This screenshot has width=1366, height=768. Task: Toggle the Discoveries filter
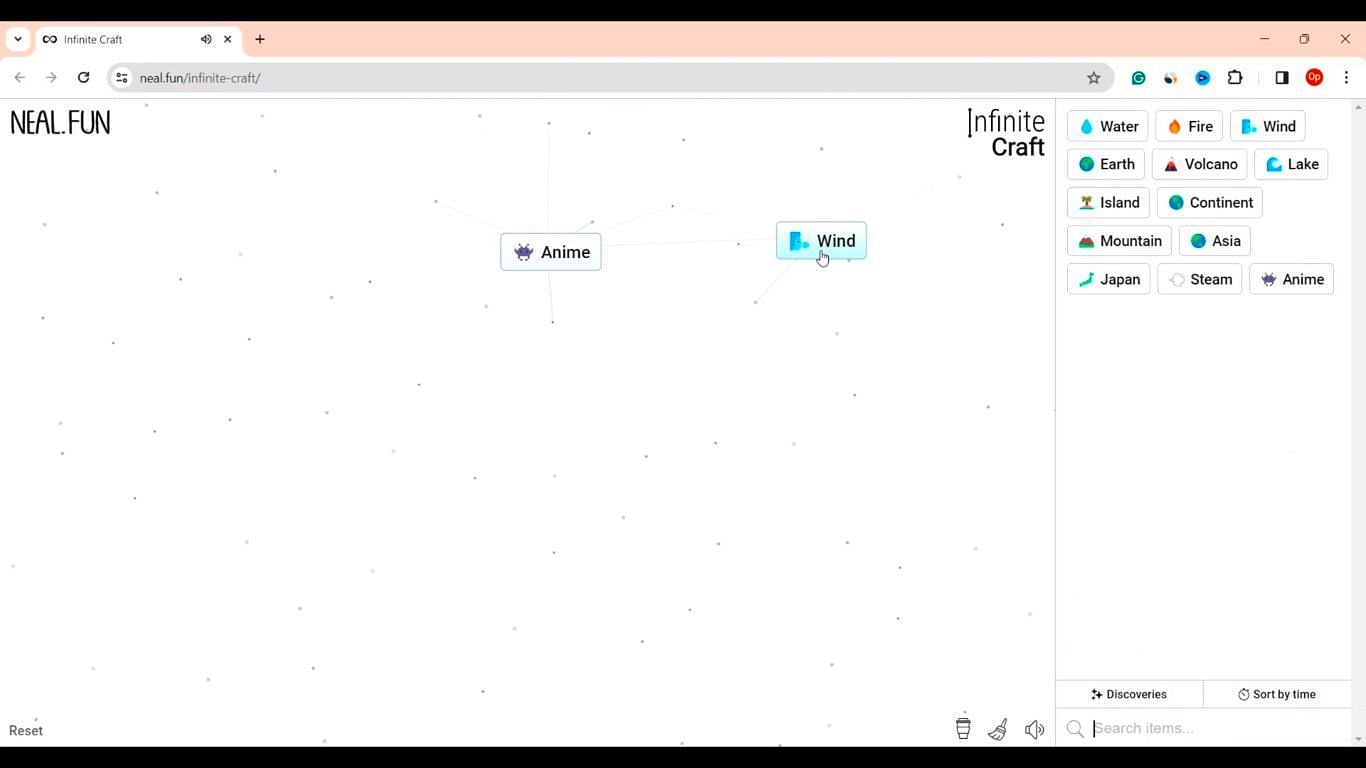point(1129,694)
